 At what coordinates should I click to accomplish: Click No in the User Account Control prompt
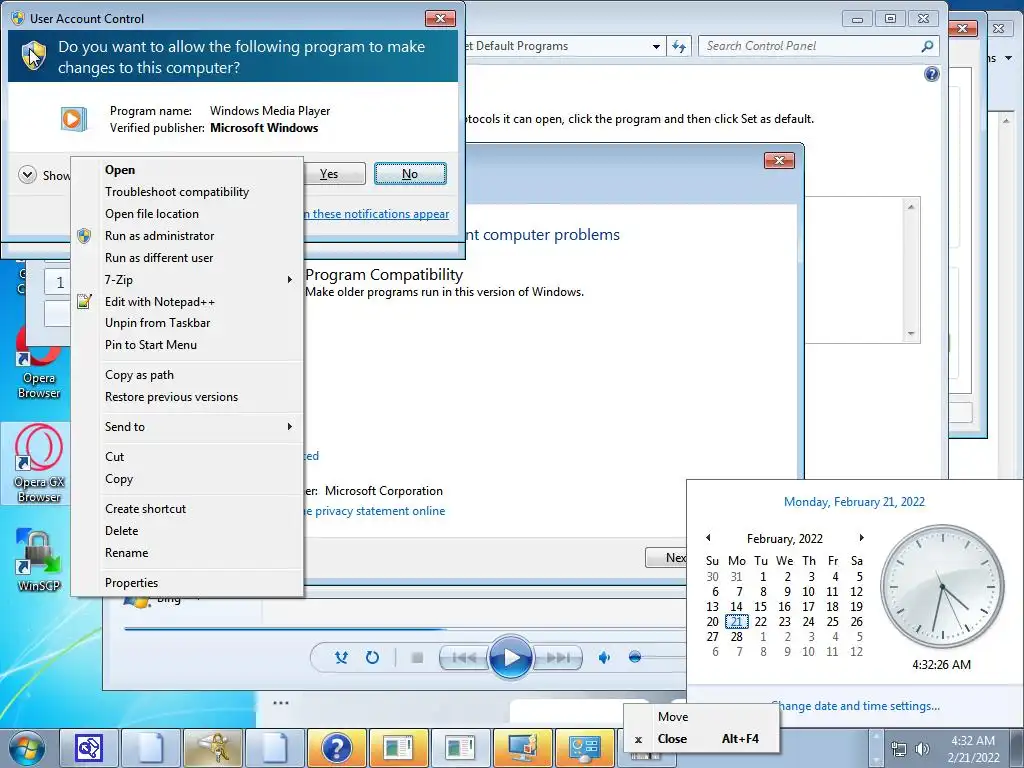point(410,174)
